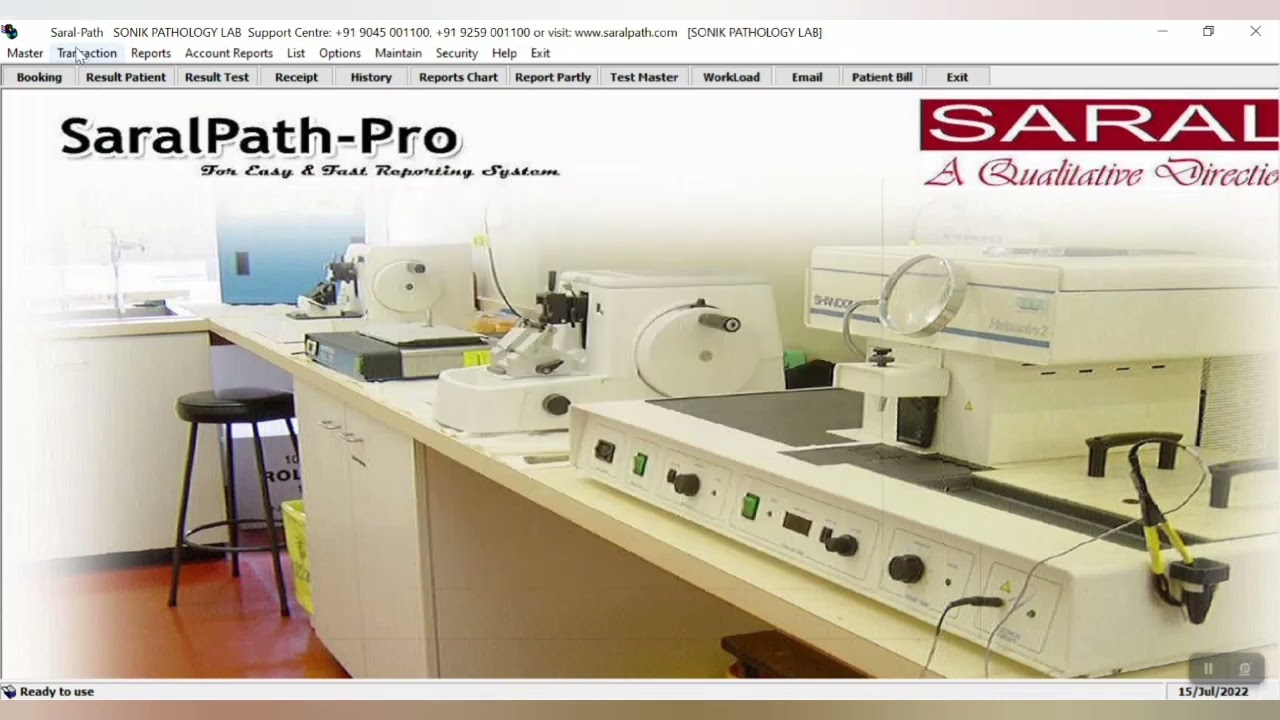Restore down the Saral-Path window

pos(1208,32)
